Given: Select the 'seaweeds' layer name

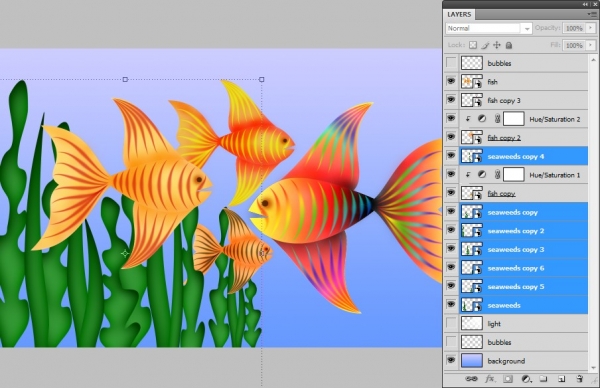Looking at the screenshot, I should (504, 305).
